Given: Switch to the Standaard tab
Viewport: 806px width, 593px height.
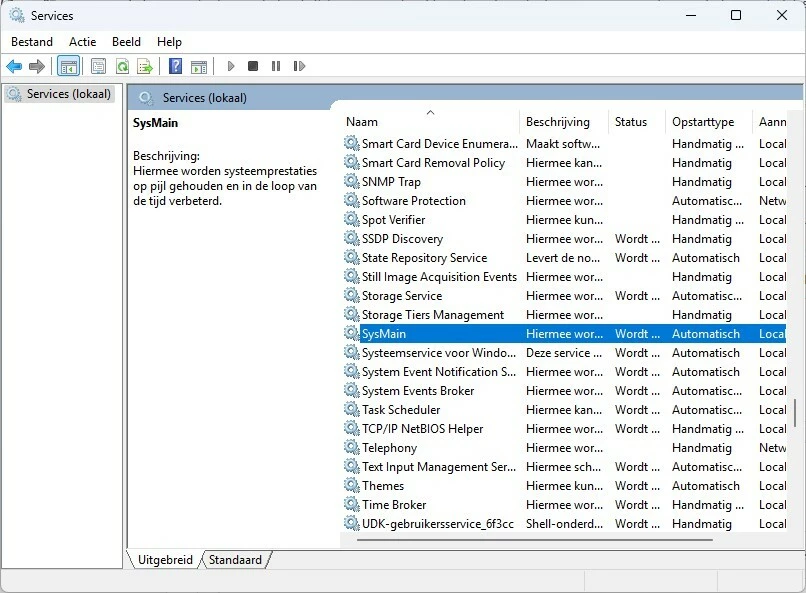Looking at the screenshot, I should tap(237, 560).
